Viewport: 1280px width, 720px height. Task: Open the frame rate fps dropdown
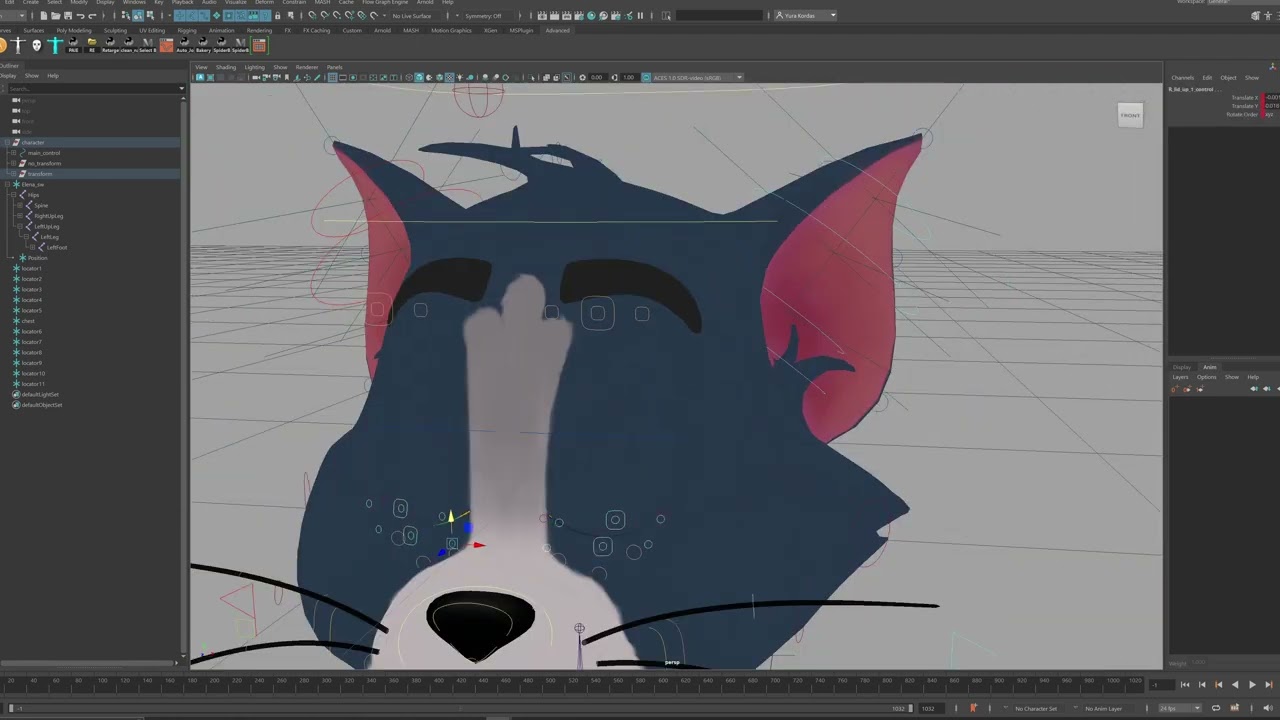1179,708
